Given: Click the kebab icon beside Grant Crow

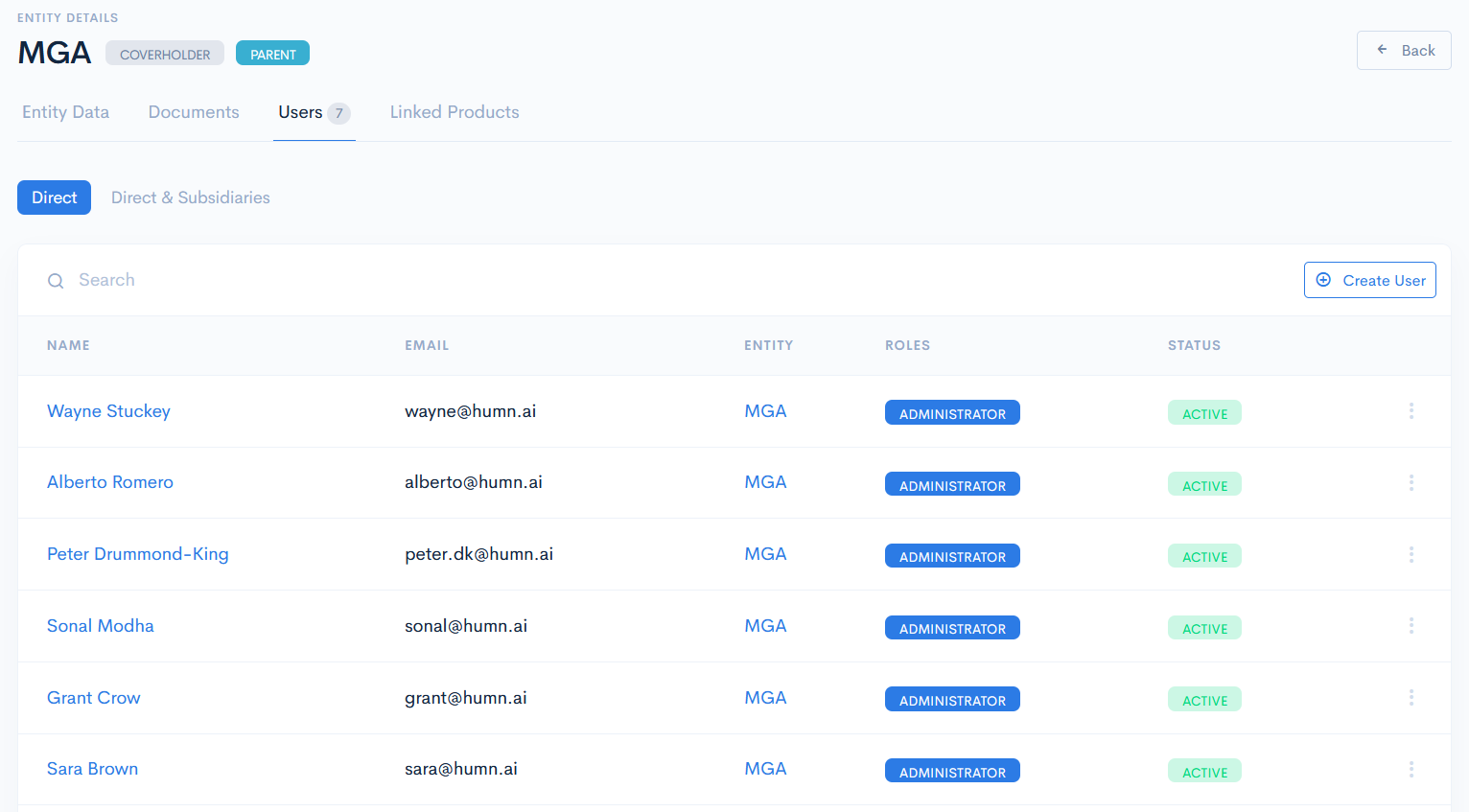Looking at the screenshot, I should coord(1411,697).
